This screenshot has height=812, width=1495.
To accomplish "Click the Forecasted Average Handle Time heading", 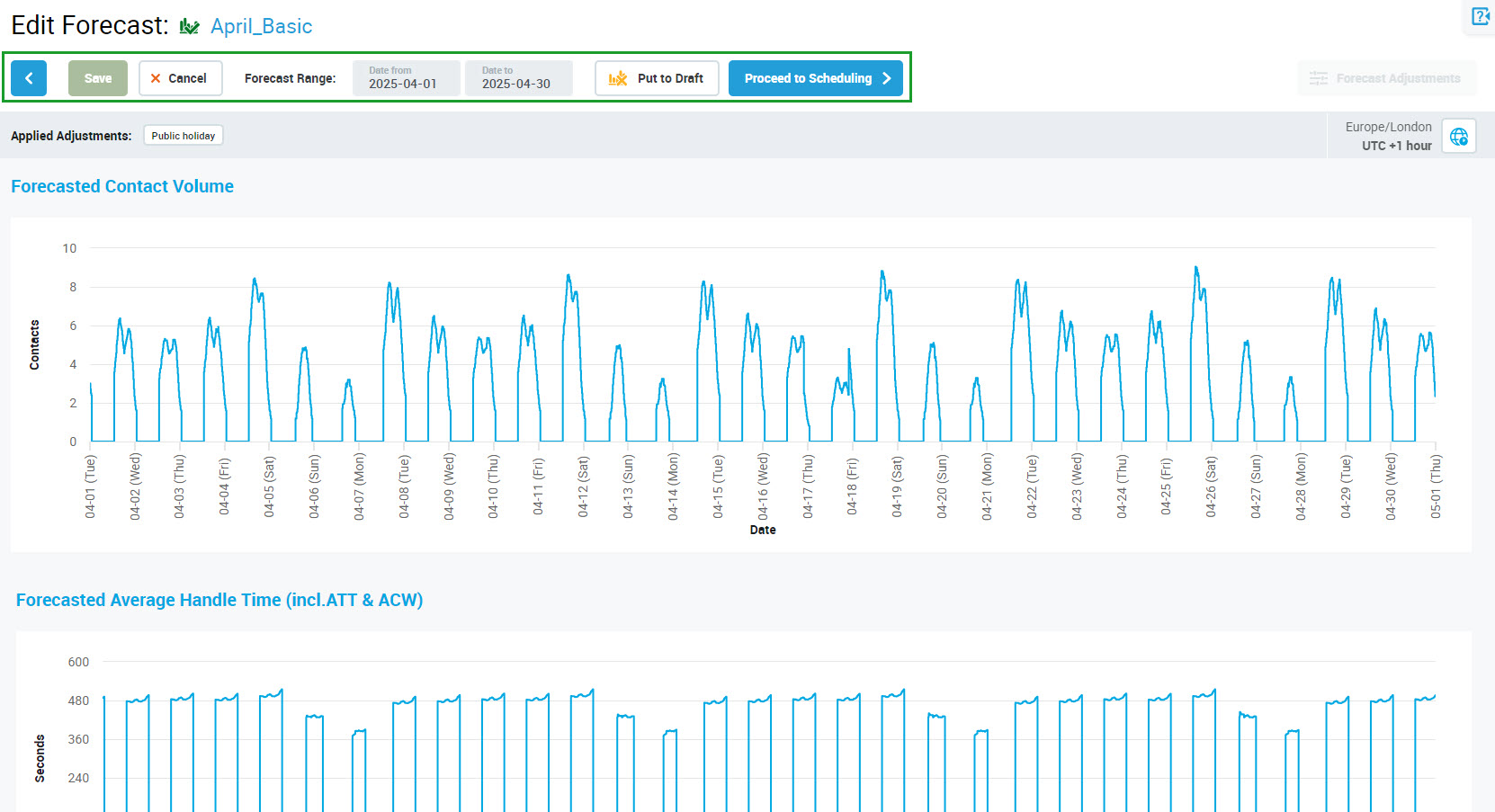I will coord(219,600).
